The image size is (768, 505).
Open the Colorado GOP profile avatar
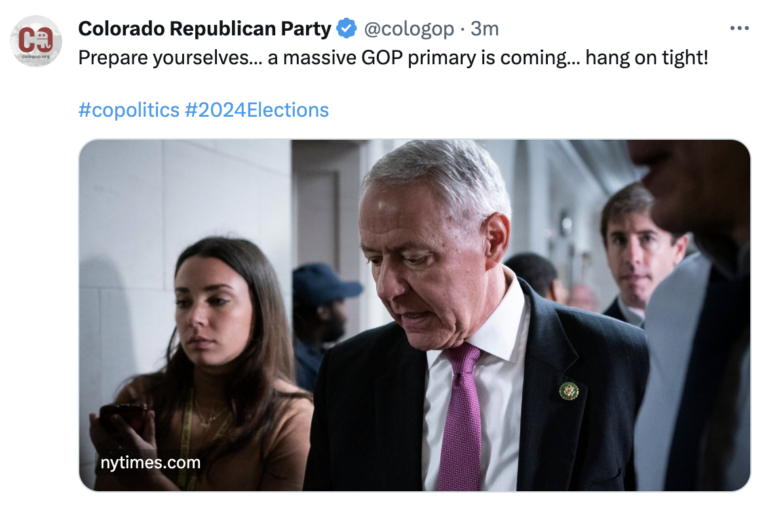tap(36, 41)
